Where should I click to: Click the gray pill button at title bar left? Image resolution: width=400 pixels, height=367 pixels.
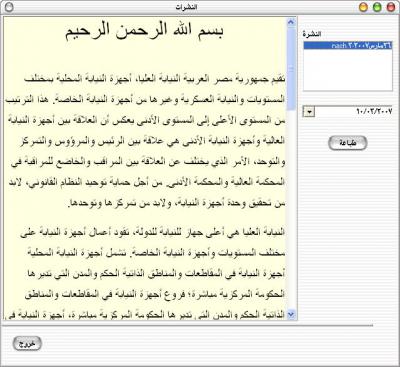pyautogui.click(x=9, y=7)
